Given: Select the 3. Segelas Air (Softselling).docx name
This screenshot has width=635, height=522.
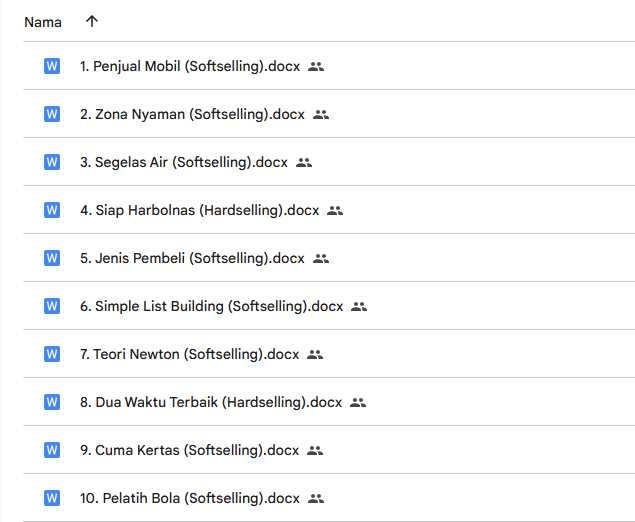Looking at the screenshot, I should pos(183,162).
